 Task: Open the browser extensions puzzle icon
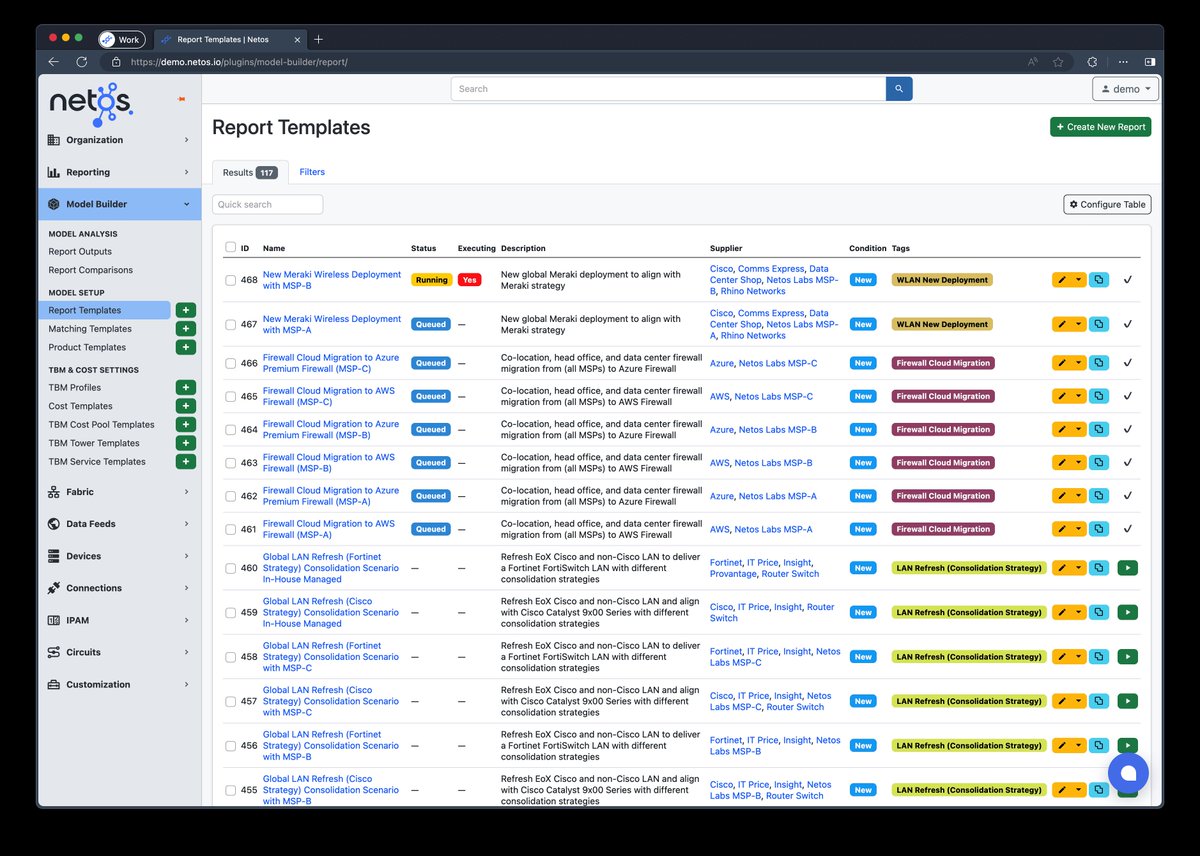click(1093, 62)
